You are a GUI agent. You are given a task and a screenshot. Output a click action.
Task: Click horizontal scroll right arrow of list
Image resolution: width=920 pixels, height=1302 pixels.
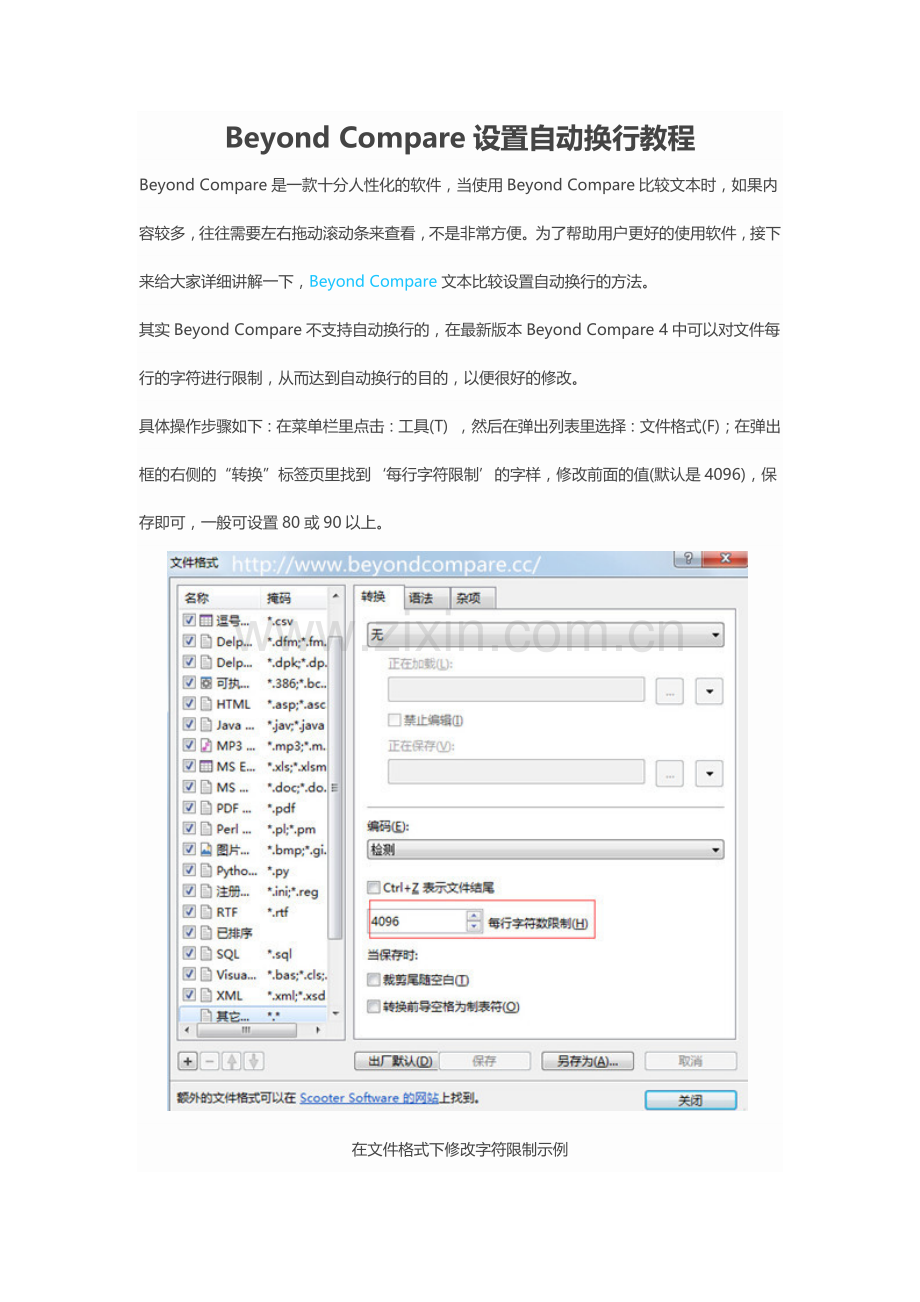320,1029
